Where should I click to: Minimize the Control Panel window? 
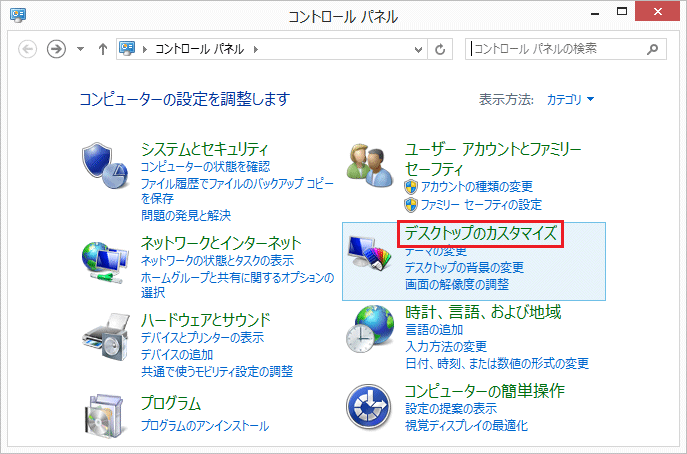[x=595, y=13]
